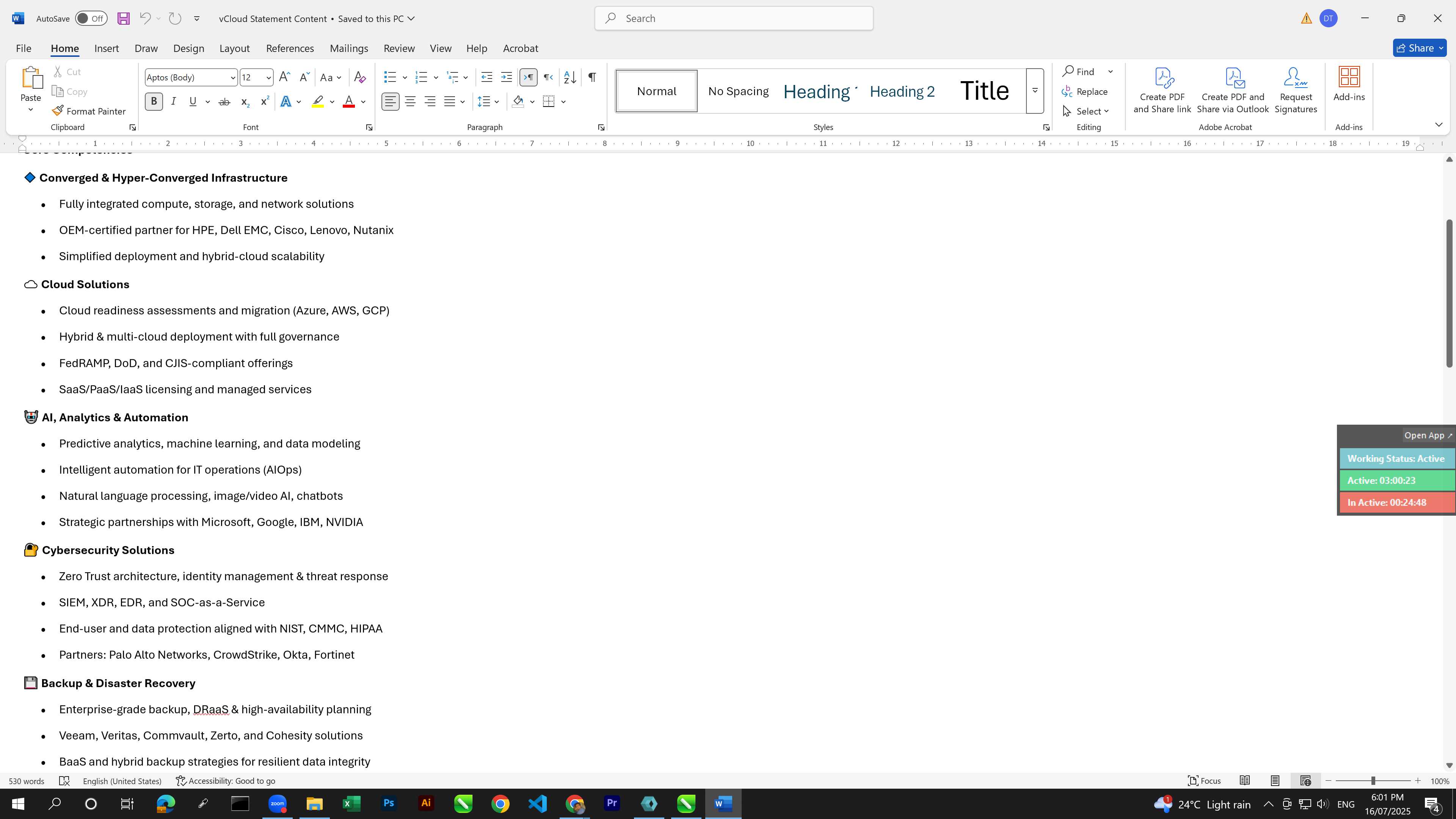
Task: Switch to the Acrobat tab
Action: point(521,49)
